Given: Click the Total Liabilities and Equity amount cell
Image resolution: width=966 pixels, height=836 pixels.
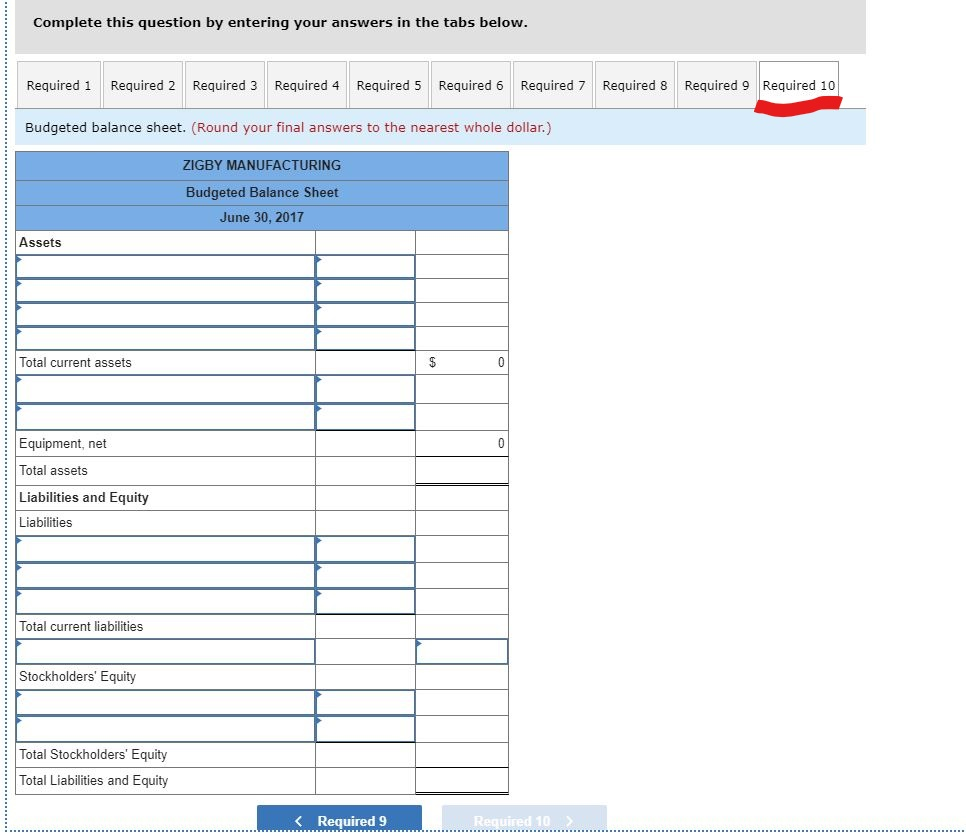Looking at the screenshot, I should tap(460, 780).
